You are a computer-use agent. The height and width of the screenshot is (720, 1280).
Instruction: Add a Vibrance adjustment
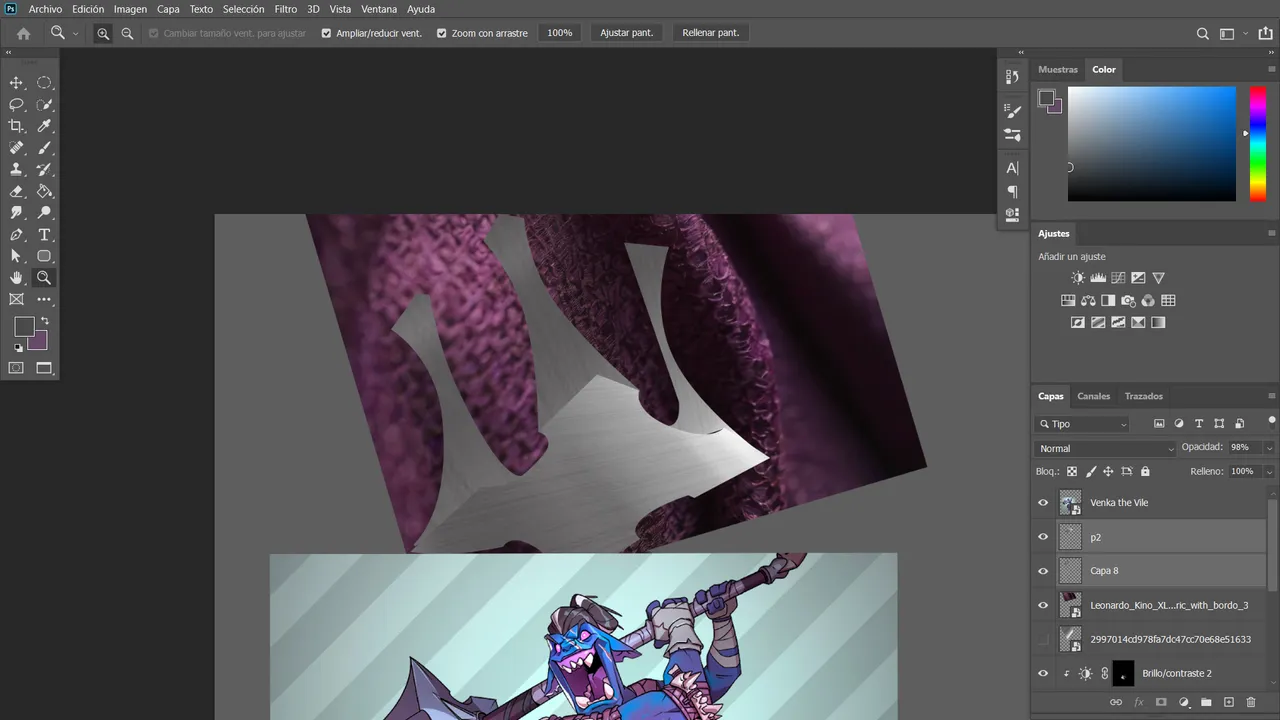(1158, 278)
